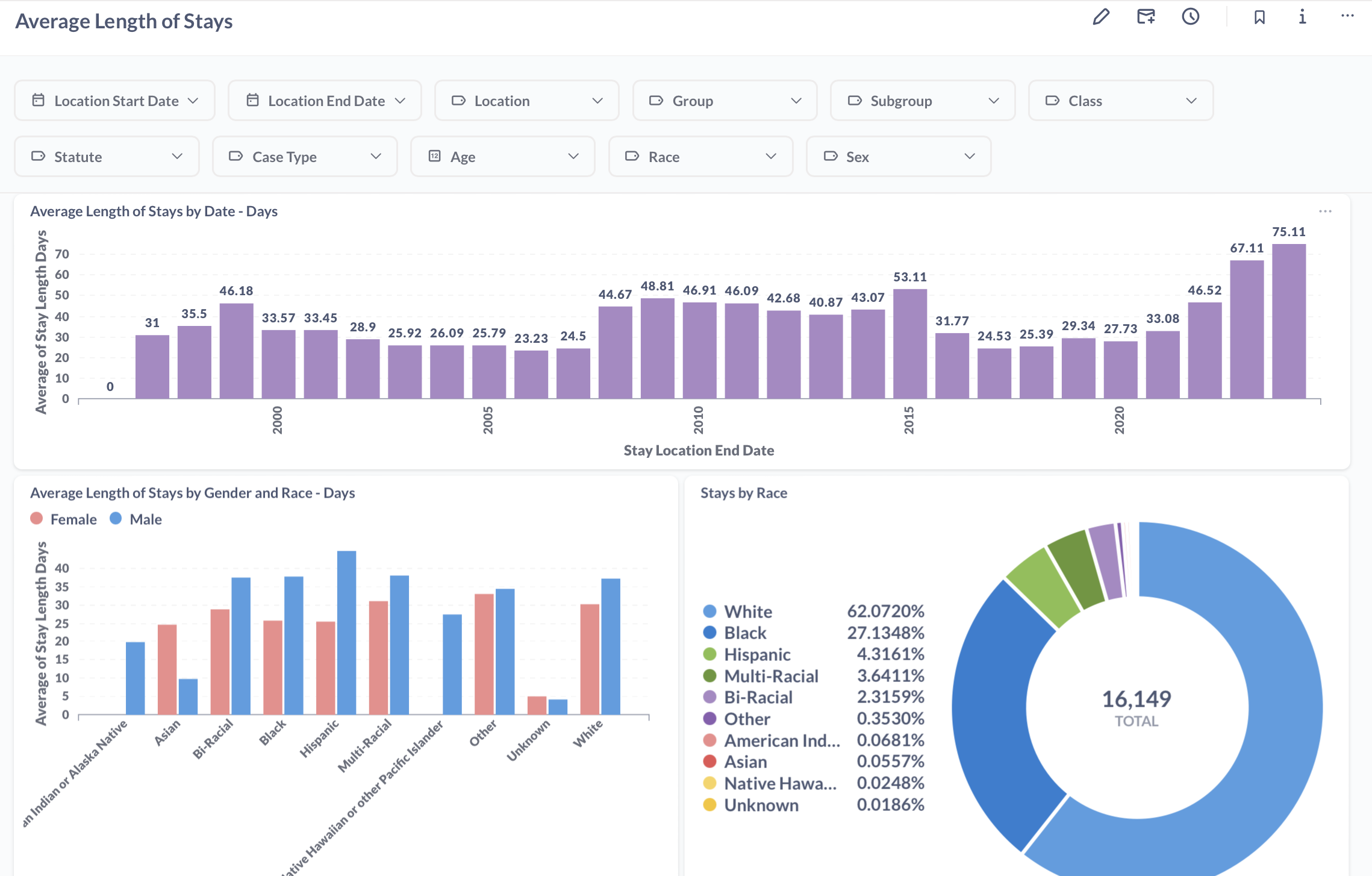Expand the Sex filter dropdown
This screenshot has width=1372, height=876.
pos(899,157)
